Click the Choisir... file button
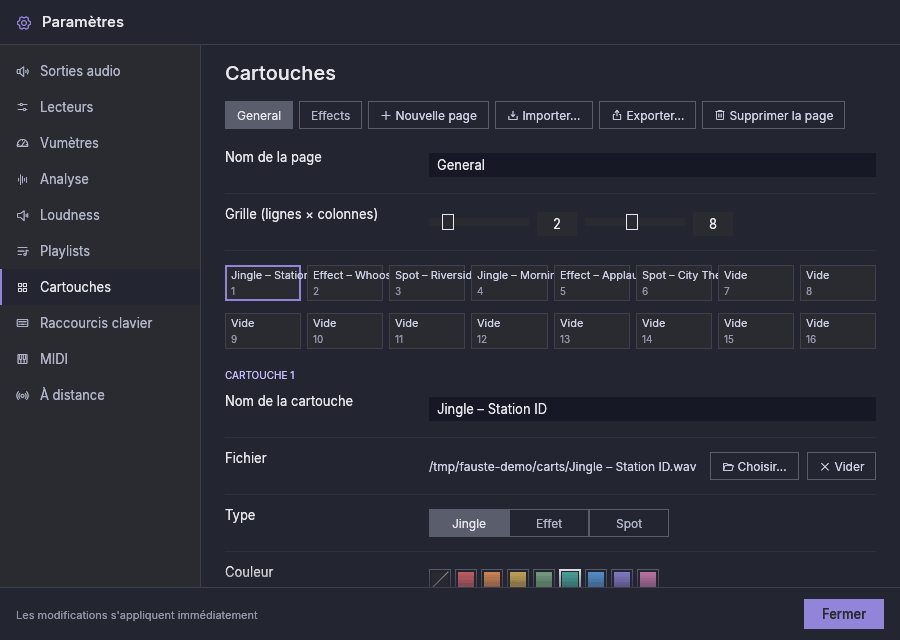The width and height of the screenshot is (900, 640). click(754, 466)
